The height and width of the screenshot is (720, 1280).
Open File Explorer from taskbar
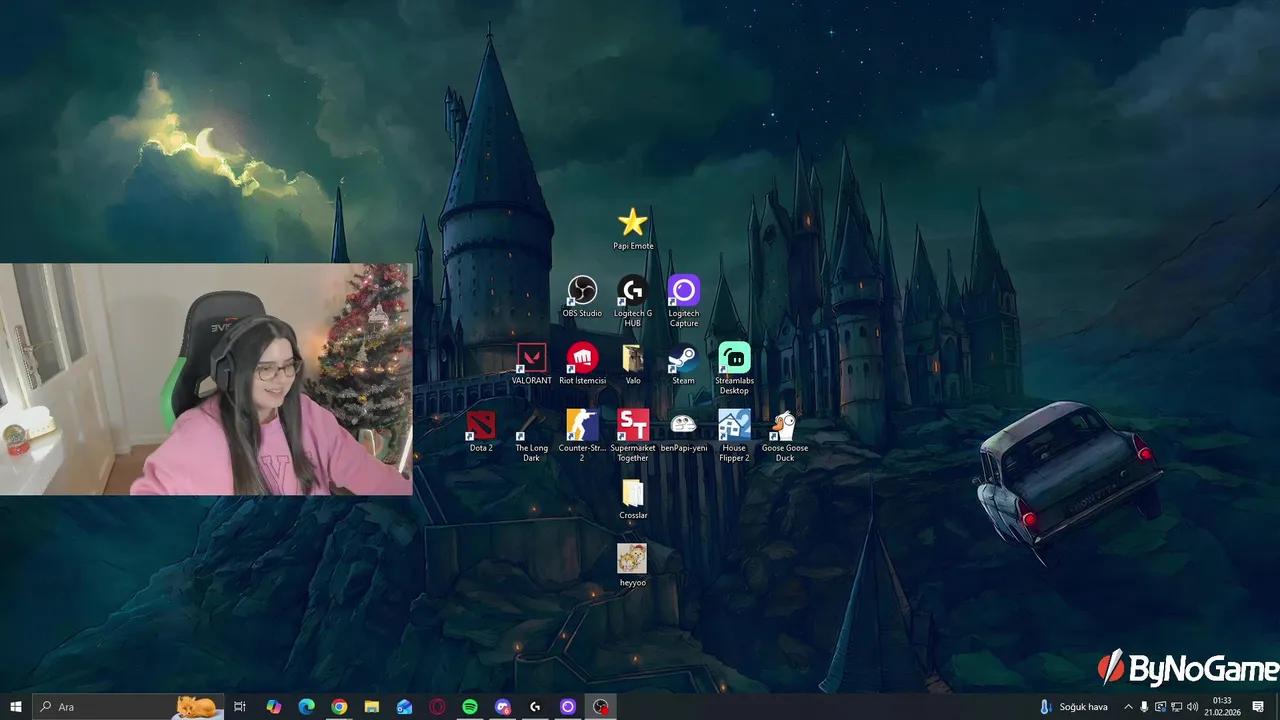click(x=372, y=707)
